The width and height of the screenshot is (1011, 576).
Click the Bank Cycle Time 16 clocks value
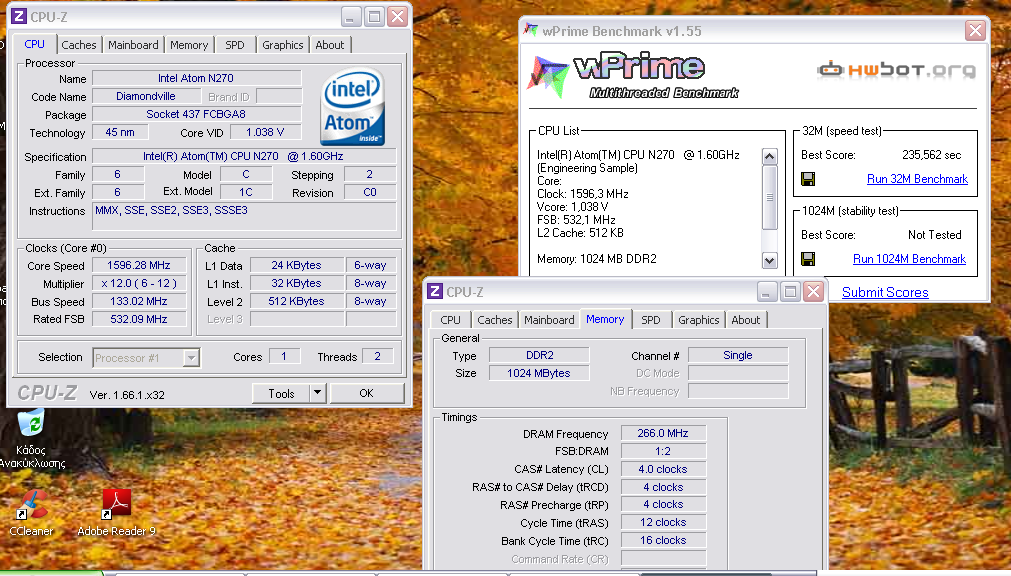[x=663, y=541]
